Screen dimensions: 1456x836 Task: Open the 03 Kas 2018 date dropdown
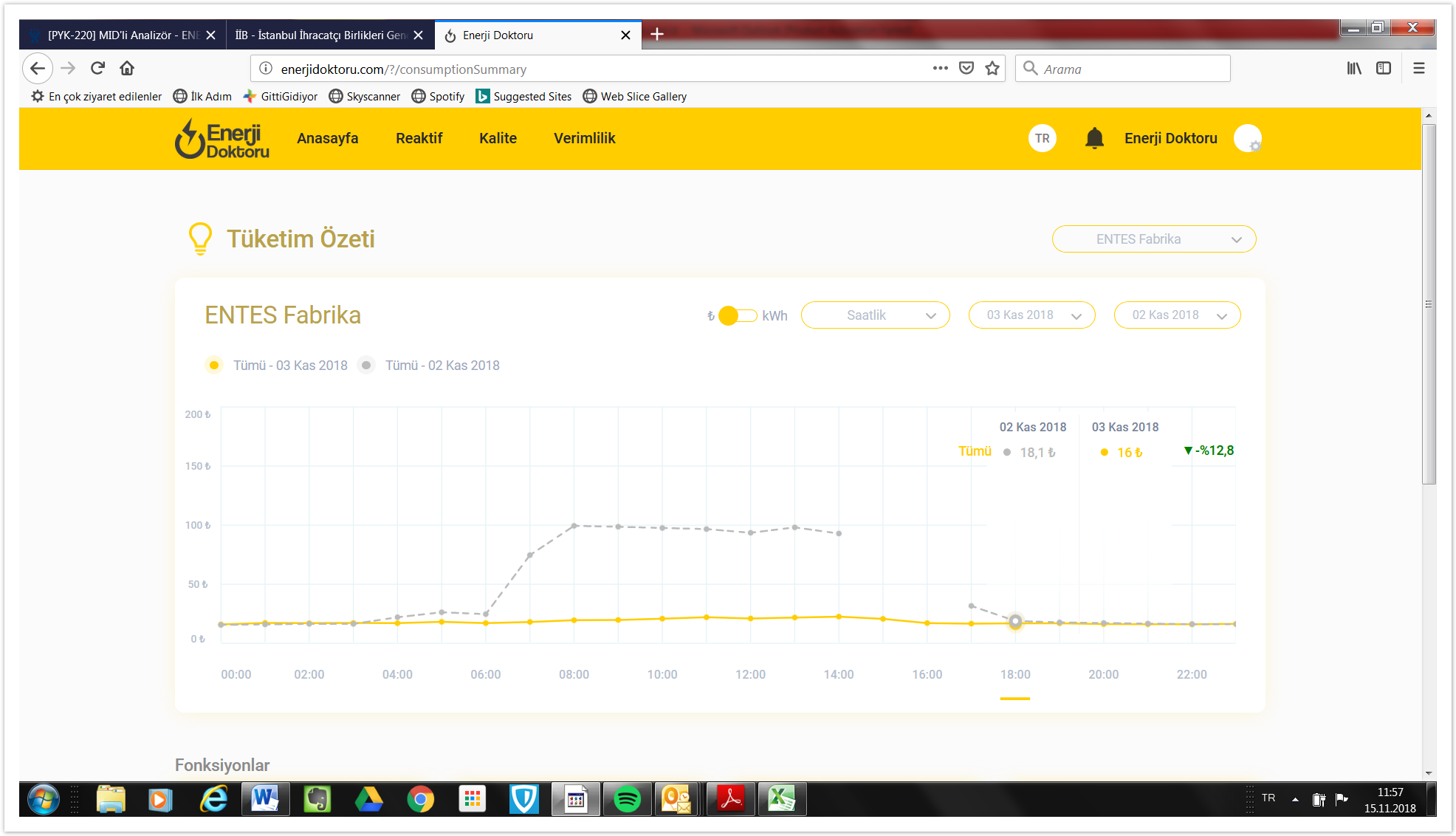(1031, 315)
